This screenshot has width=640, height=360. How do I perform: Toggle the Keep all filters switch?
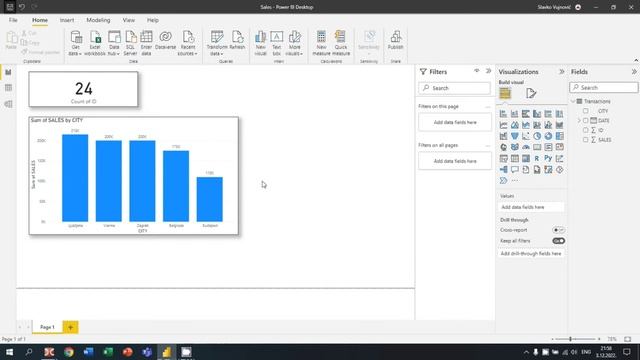[x=558, y=241]
